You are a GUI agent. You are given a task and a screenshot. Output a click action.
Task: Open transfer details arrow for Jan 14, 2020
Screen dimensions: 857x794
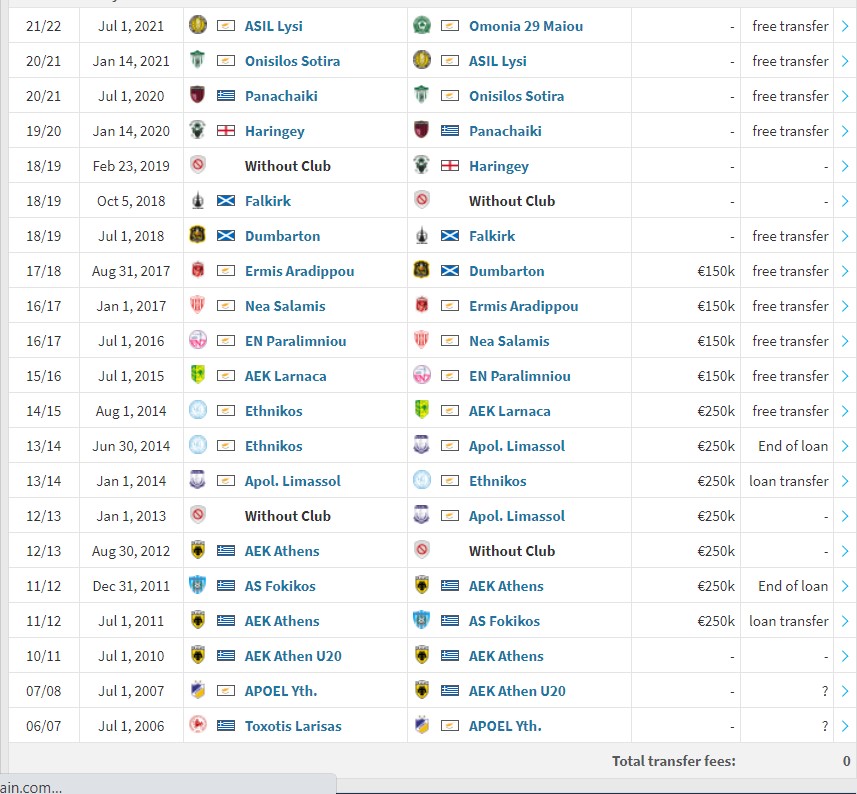(845, 131)
